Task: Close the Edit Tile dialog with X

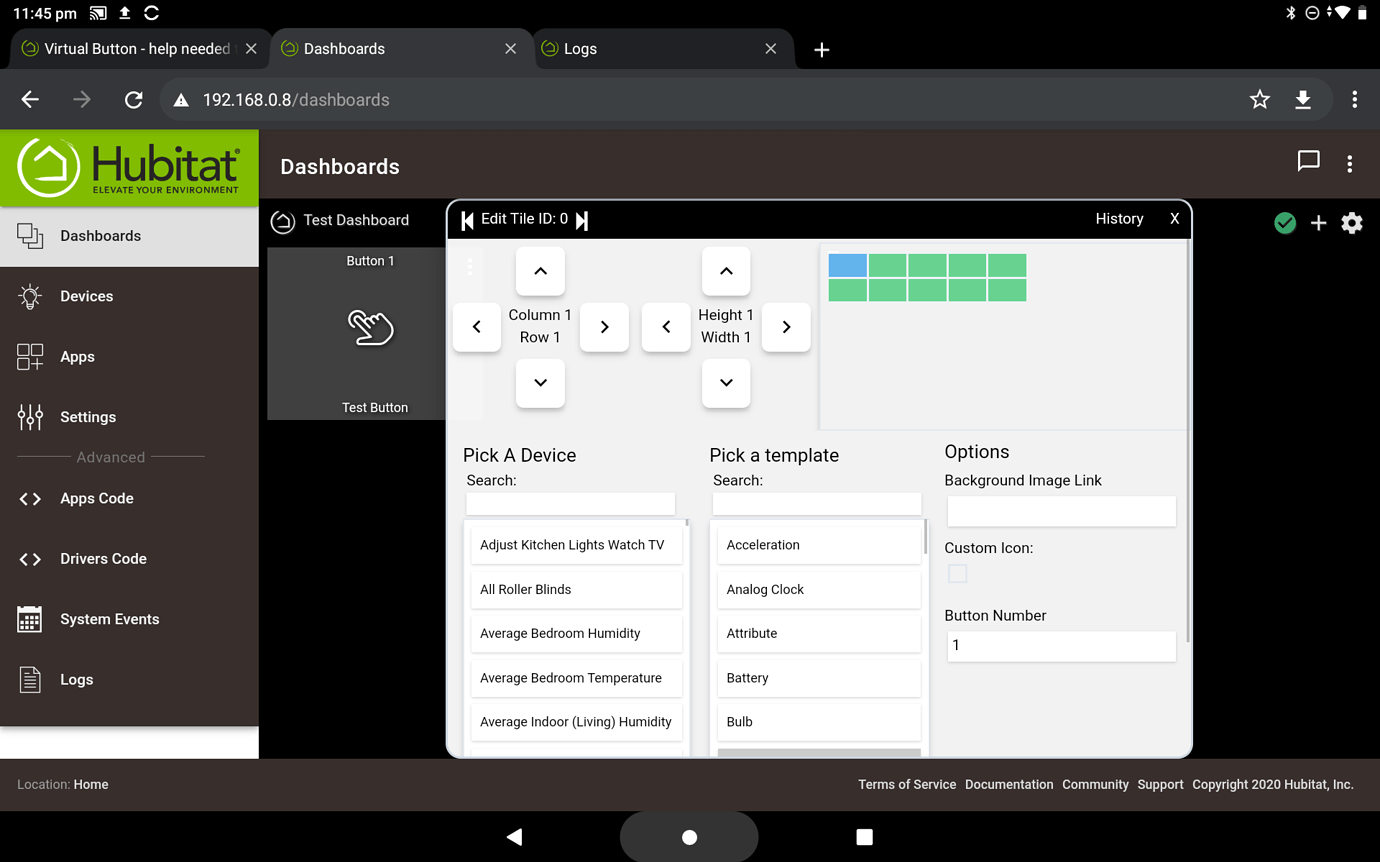Action: (1174, 219)
